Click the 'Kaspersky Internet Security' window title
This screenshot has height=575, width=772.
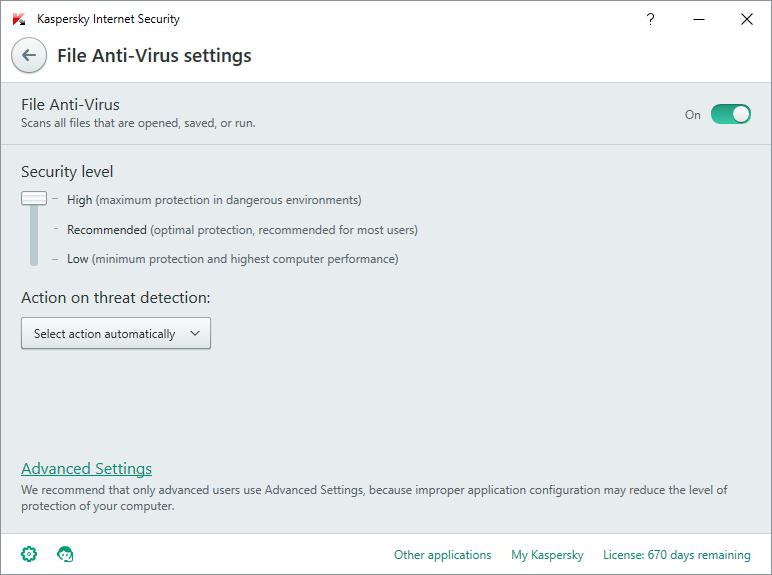click(108, 19)
